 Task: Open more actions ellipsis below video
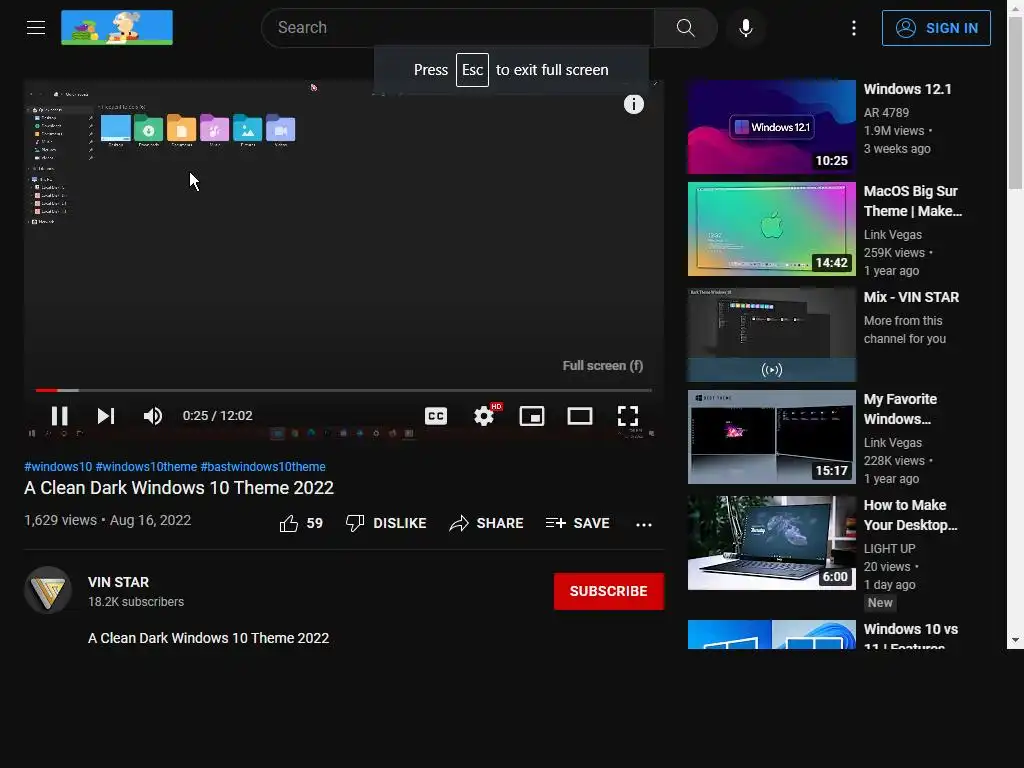click(x=644, y=524)
